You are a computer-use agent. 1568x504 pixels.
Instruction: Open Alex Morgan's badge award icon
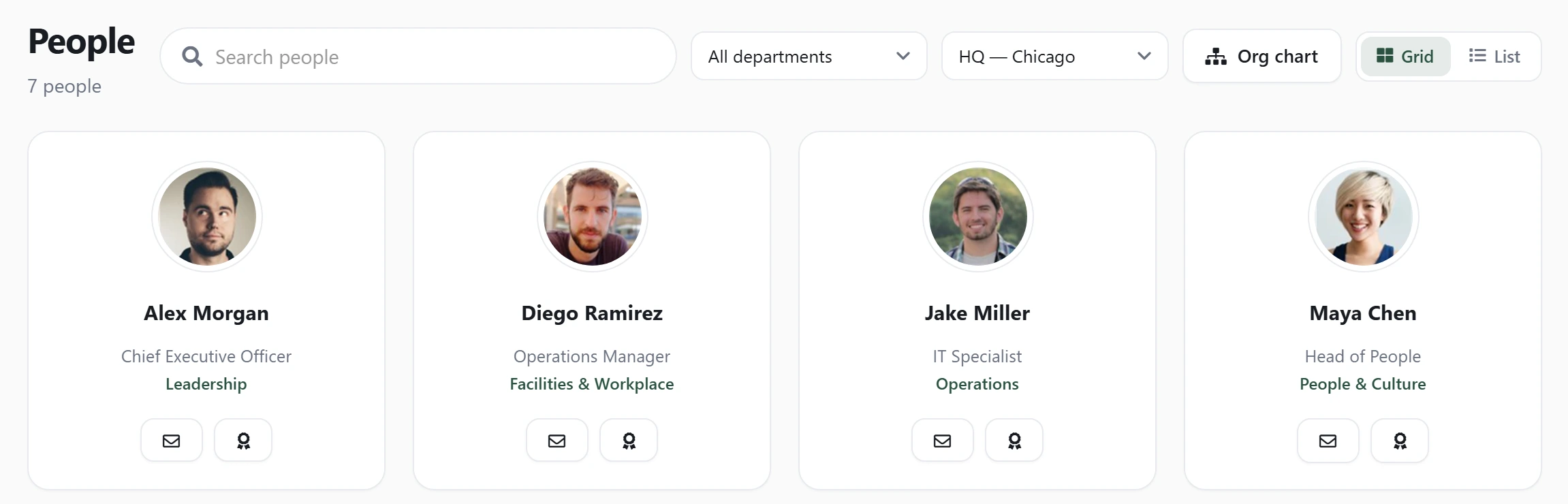point(243,441)
